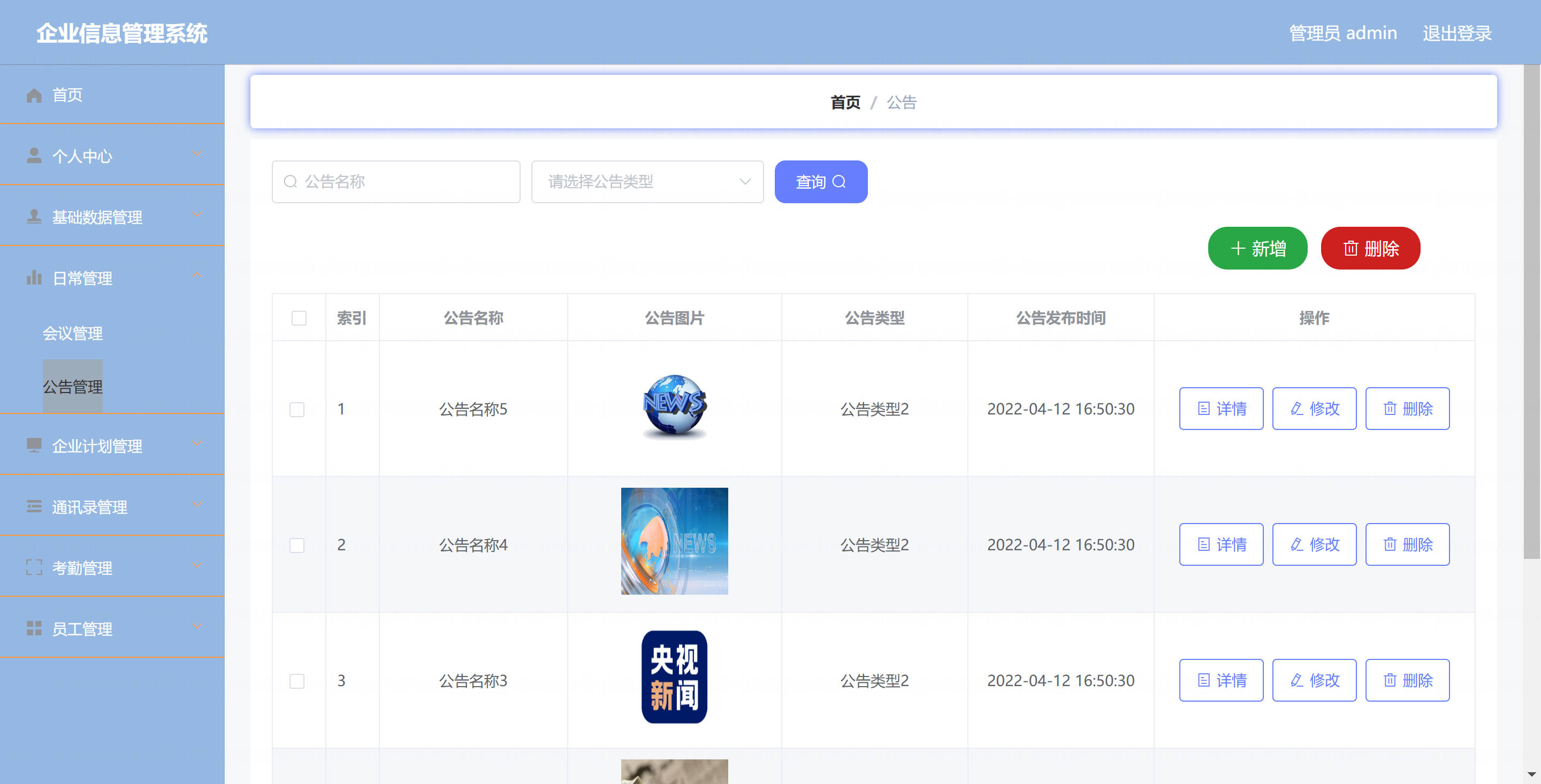The image size is (1541, 784).
Task: Expand 通讯录管理 submenu chevron
Action: 197,505
